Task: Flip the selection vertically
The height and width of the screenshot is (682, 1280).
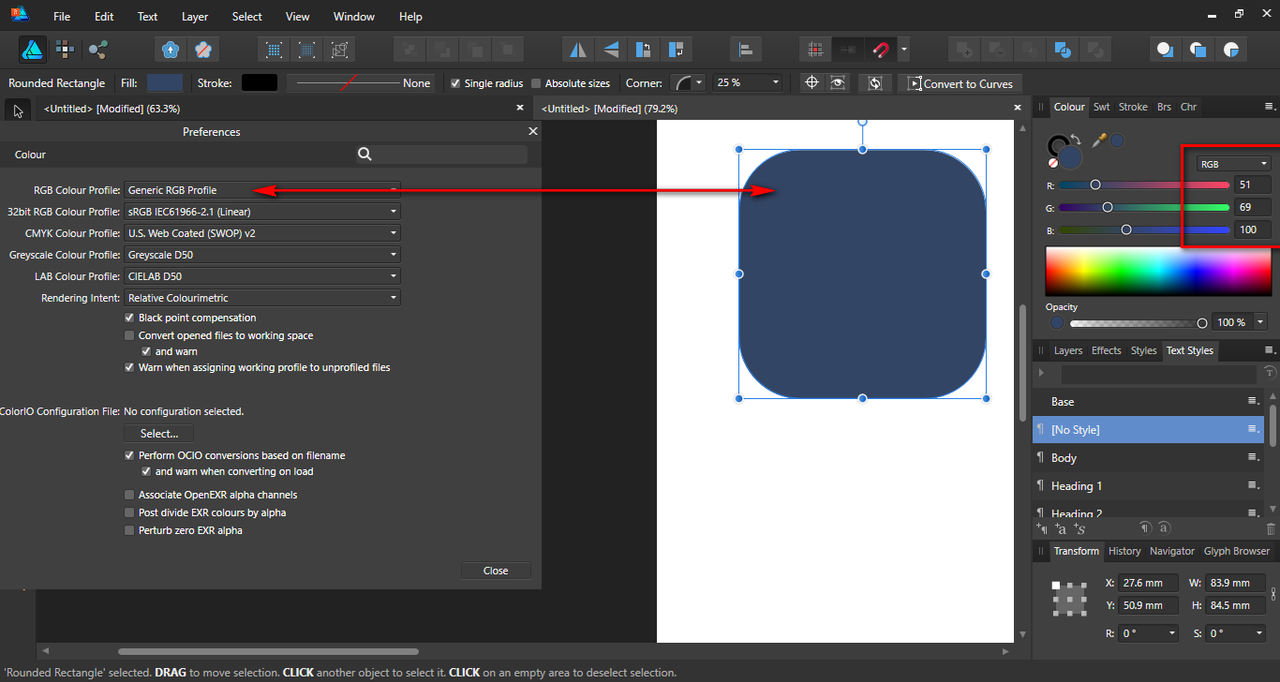Action: coord(610,49)
